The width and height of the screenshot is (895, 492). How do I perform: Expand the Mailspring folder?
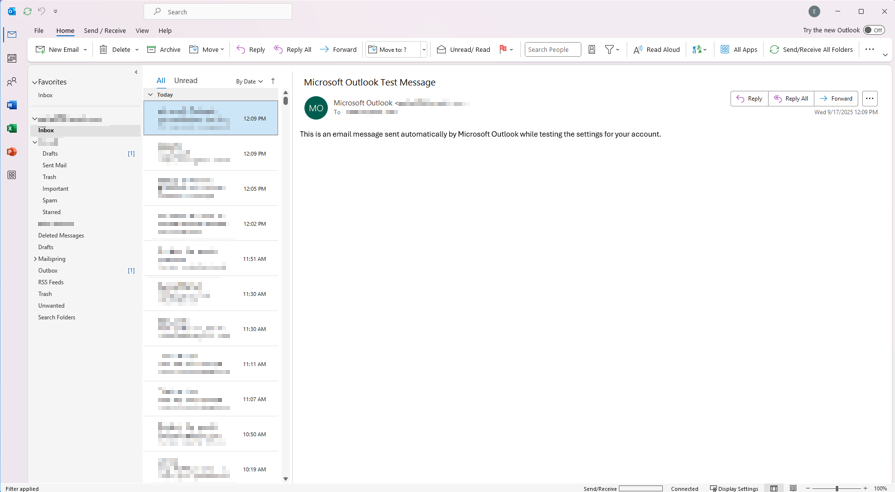click(x=35, y=259)
